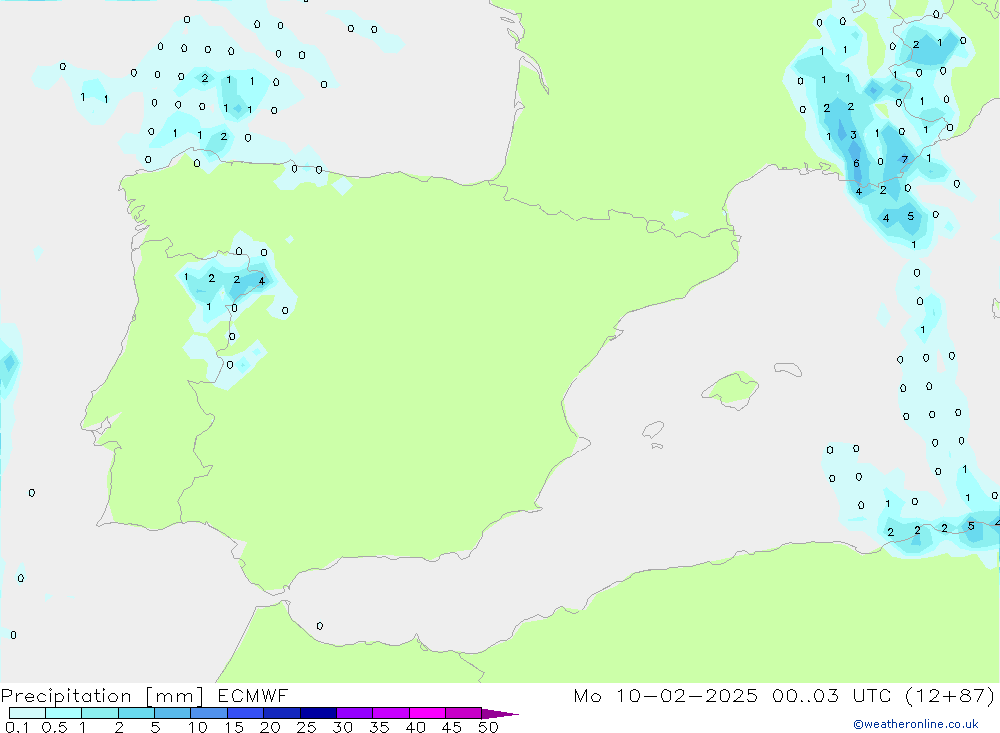Select the 2–5 mm legend color swatch

[x=136, y=713]
